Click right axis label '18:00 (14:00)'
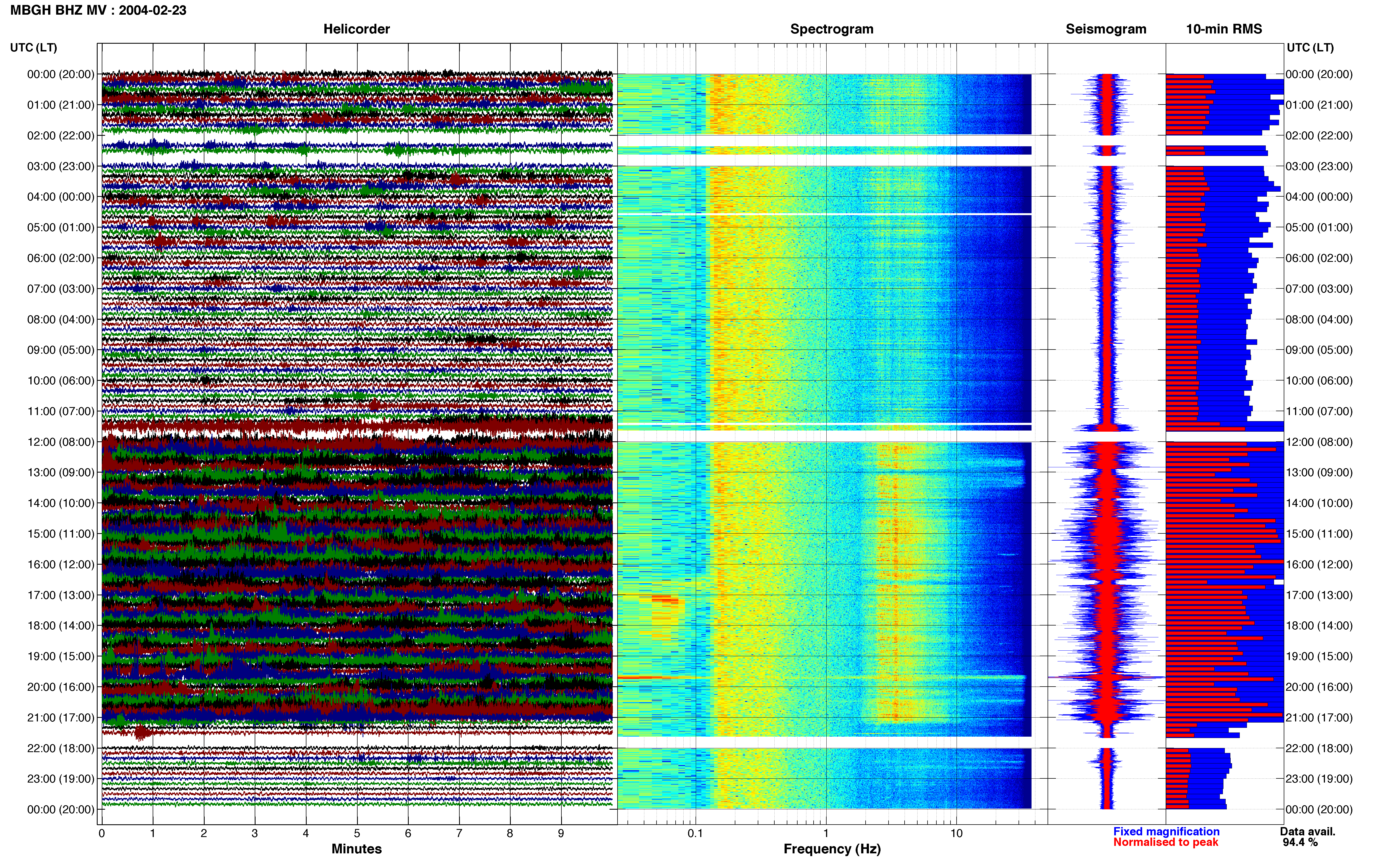The image size is (1388, 868). 1319,625
